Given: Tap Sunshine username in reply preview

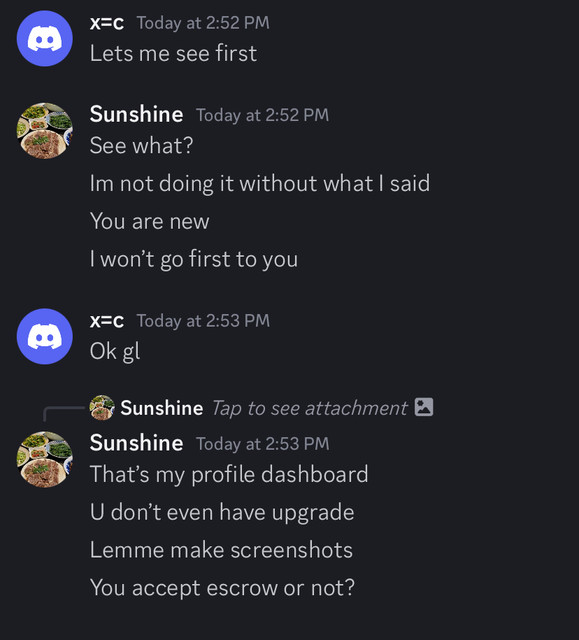Looking at the screenshot, I should pyautogui.click(x=162, y=408).
